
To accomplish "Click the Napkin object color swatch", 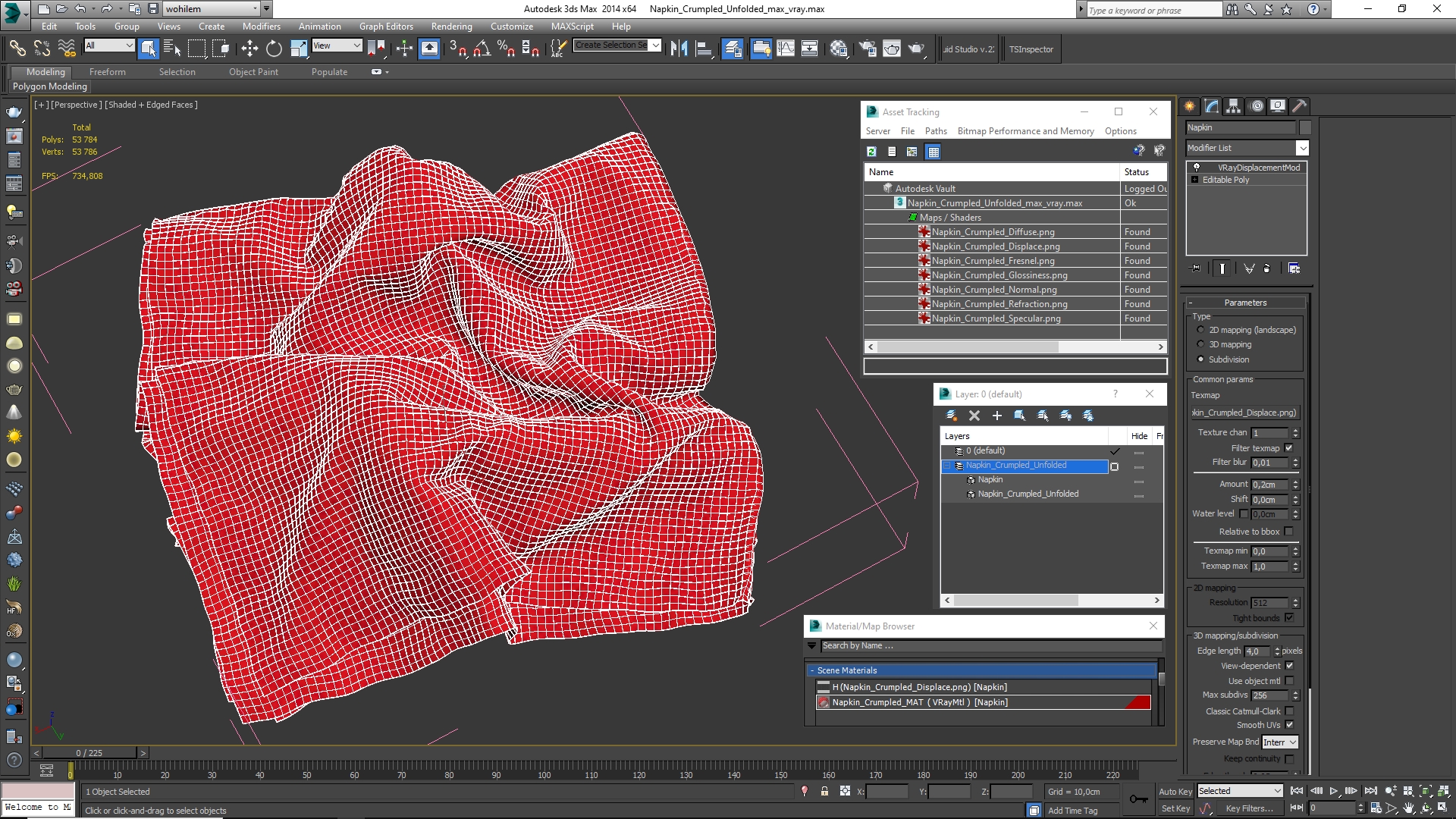I will click(x=1305, y=127).
